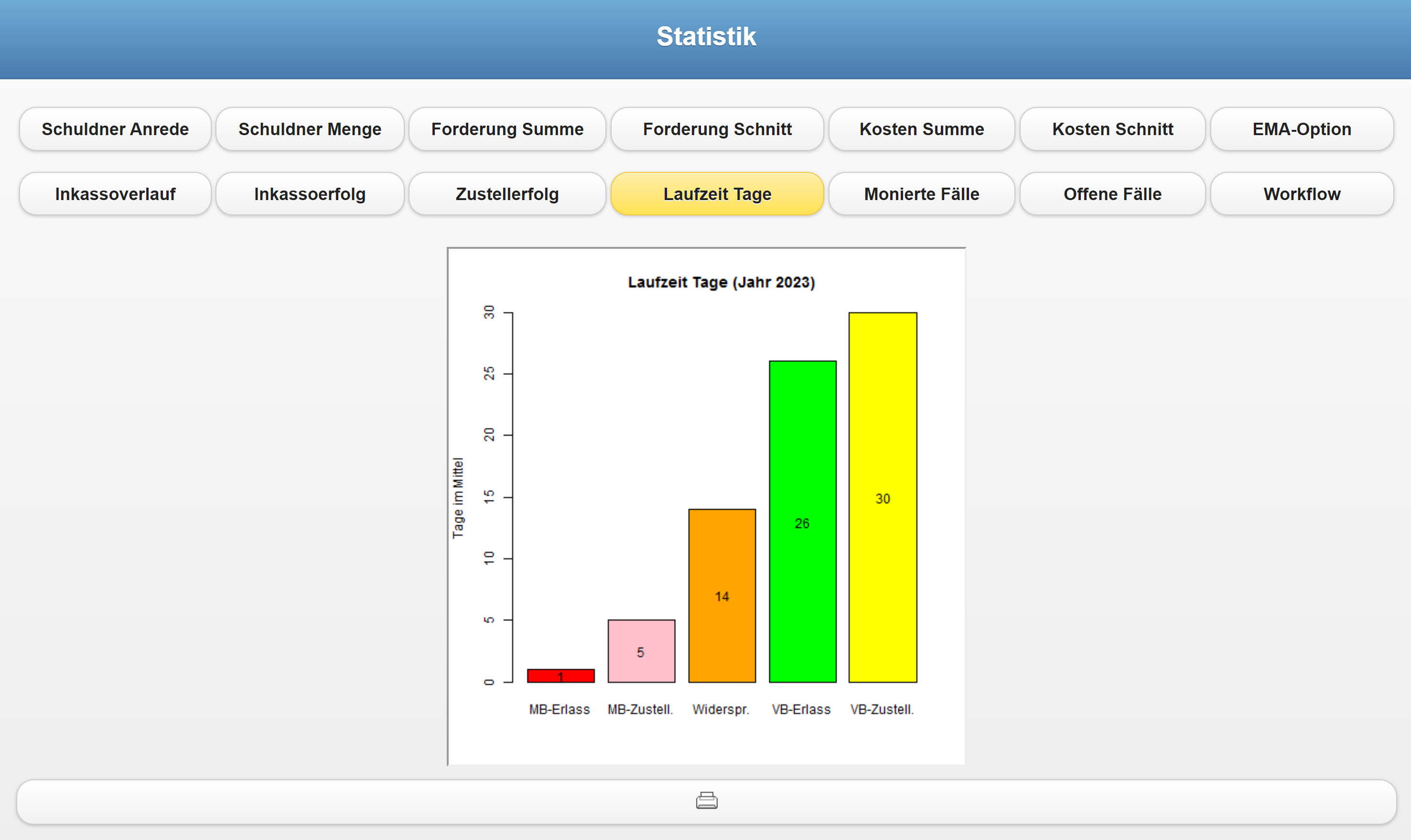Select the Workflow statistic button
This screenshot has height=840, width=1411.
click(1301, 194)
